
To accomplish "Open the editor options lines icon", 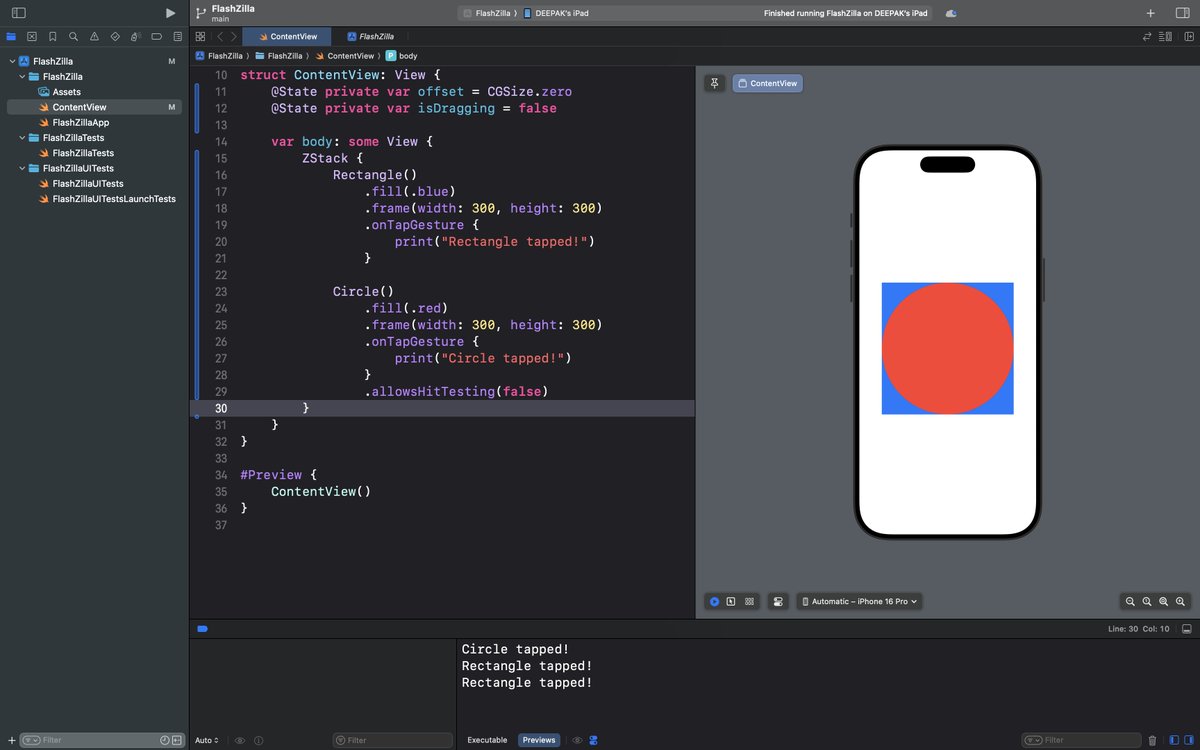I will pos(1166,36).
